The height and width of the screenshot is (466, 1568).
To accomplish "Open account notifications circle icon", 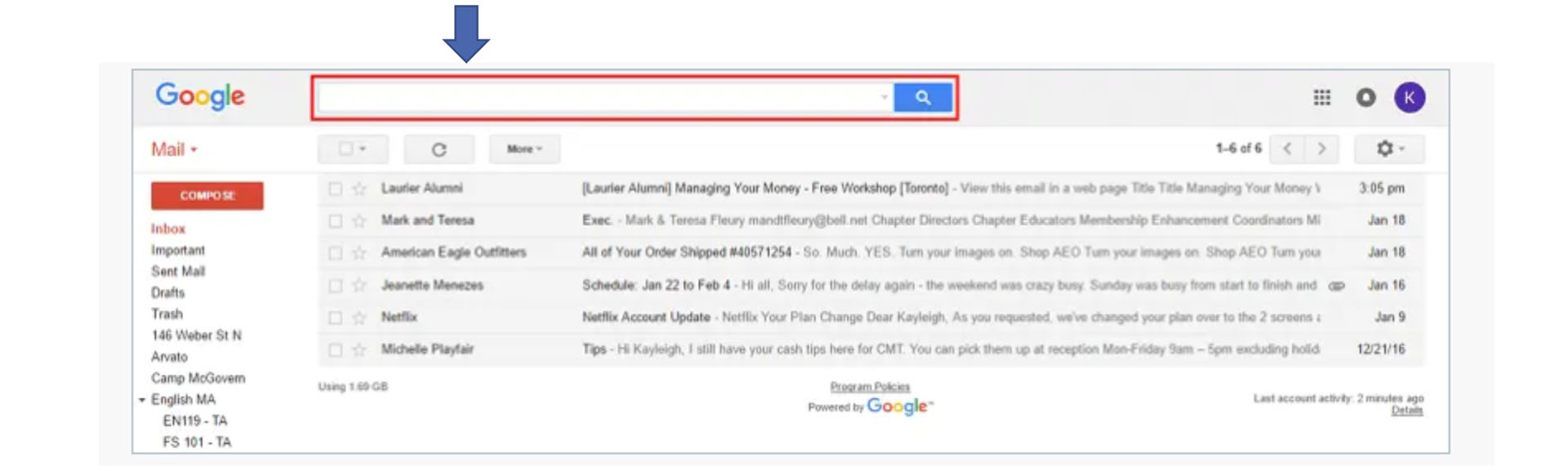I will (x=1365, y=98).
